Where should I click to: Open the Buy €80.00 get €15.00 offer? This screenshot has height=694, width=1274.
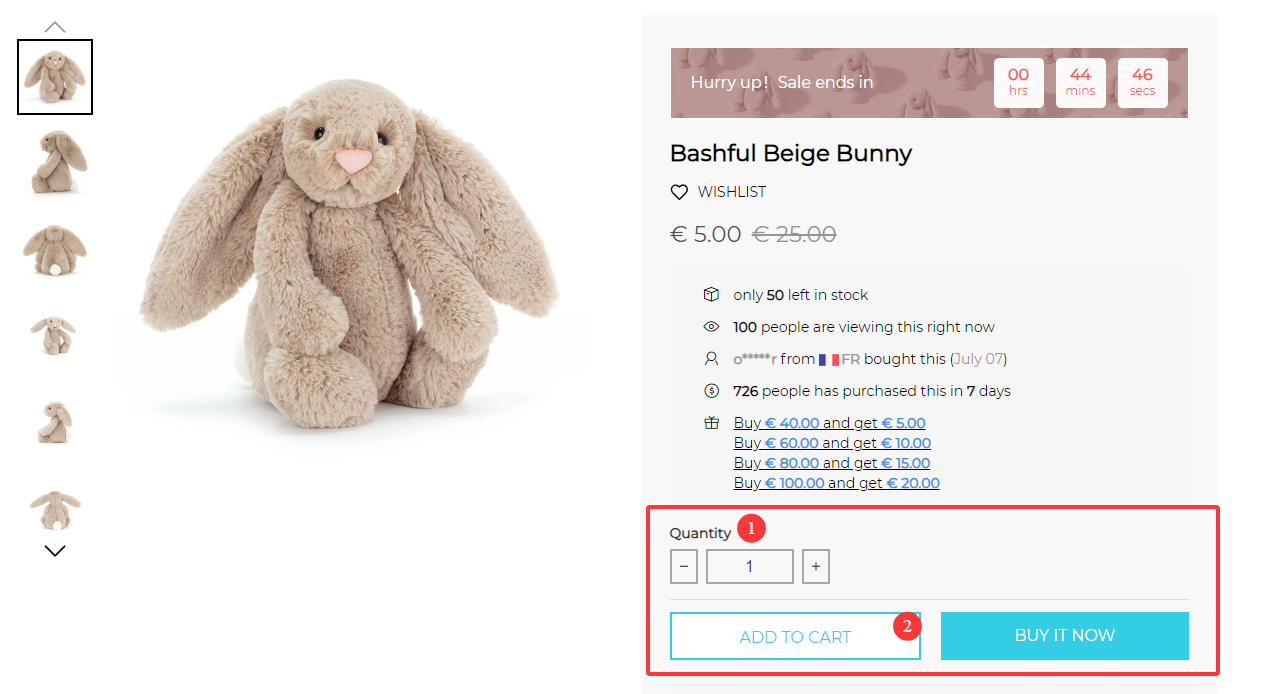point(832,463)
